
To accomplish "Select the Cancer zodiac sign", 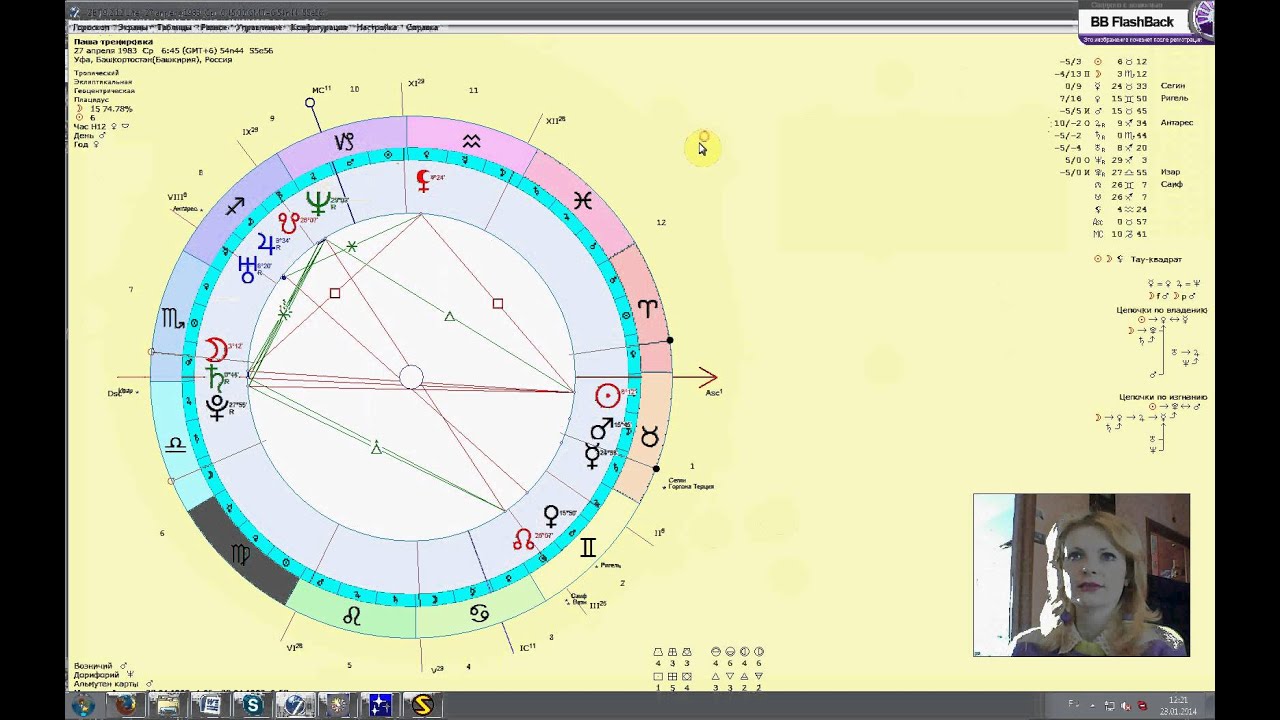I will tap(479, 613).
